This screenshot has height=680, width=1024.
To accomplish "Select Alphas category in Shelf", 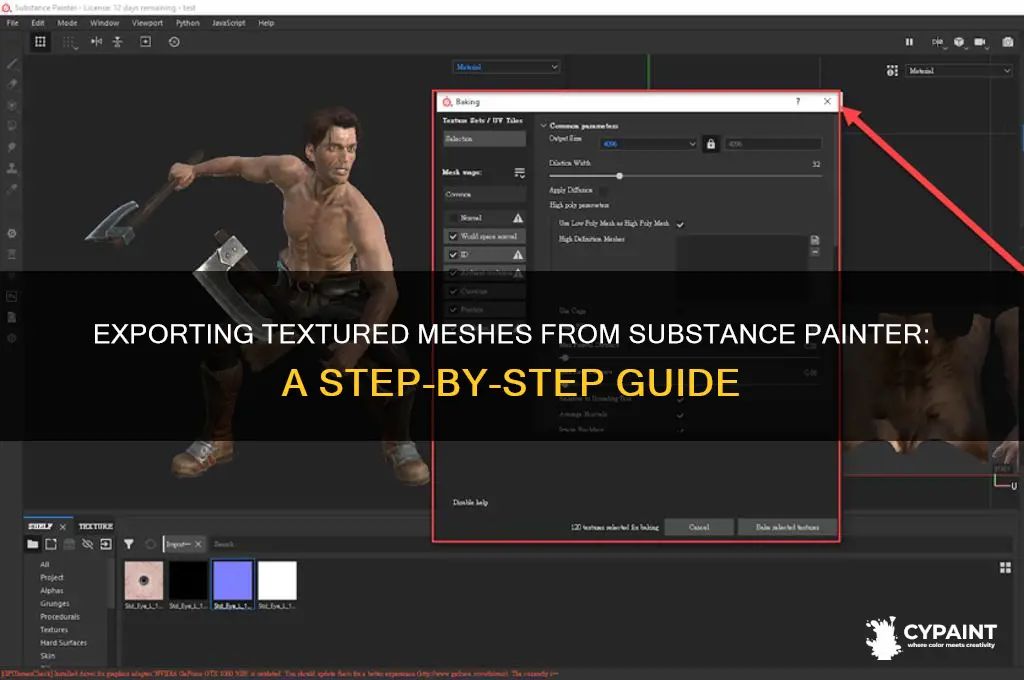I will 52,591.
